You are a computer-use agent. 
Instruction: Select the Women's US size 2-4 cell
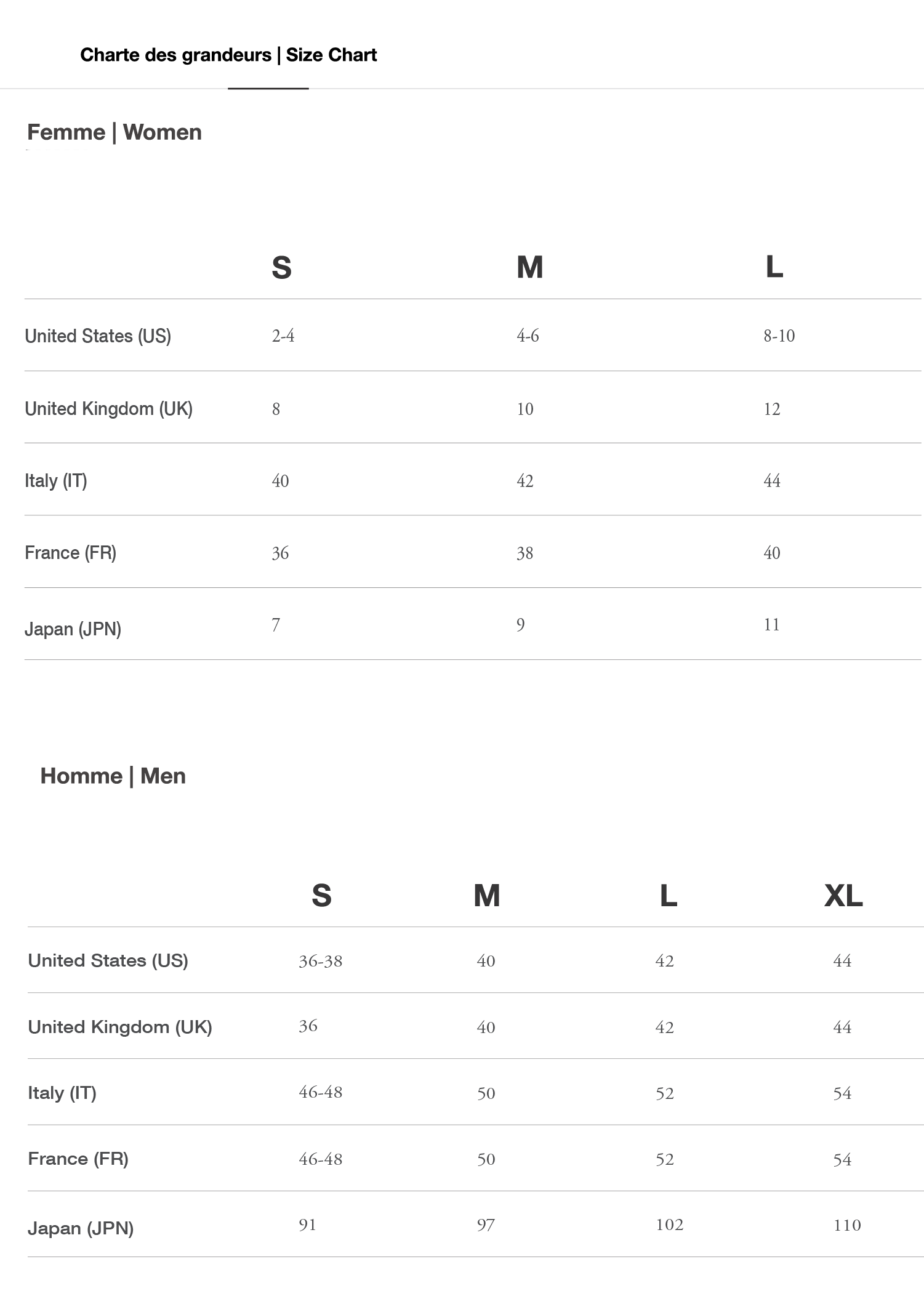pos(283,336)
